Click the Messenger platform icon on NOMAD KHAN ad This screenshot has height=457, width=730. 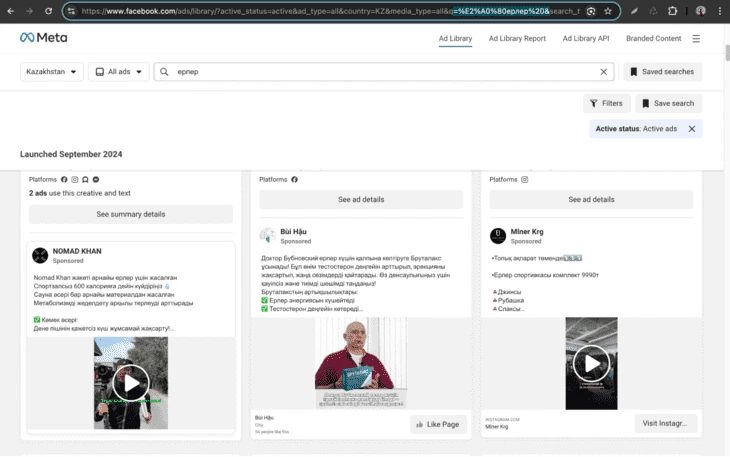96,180
